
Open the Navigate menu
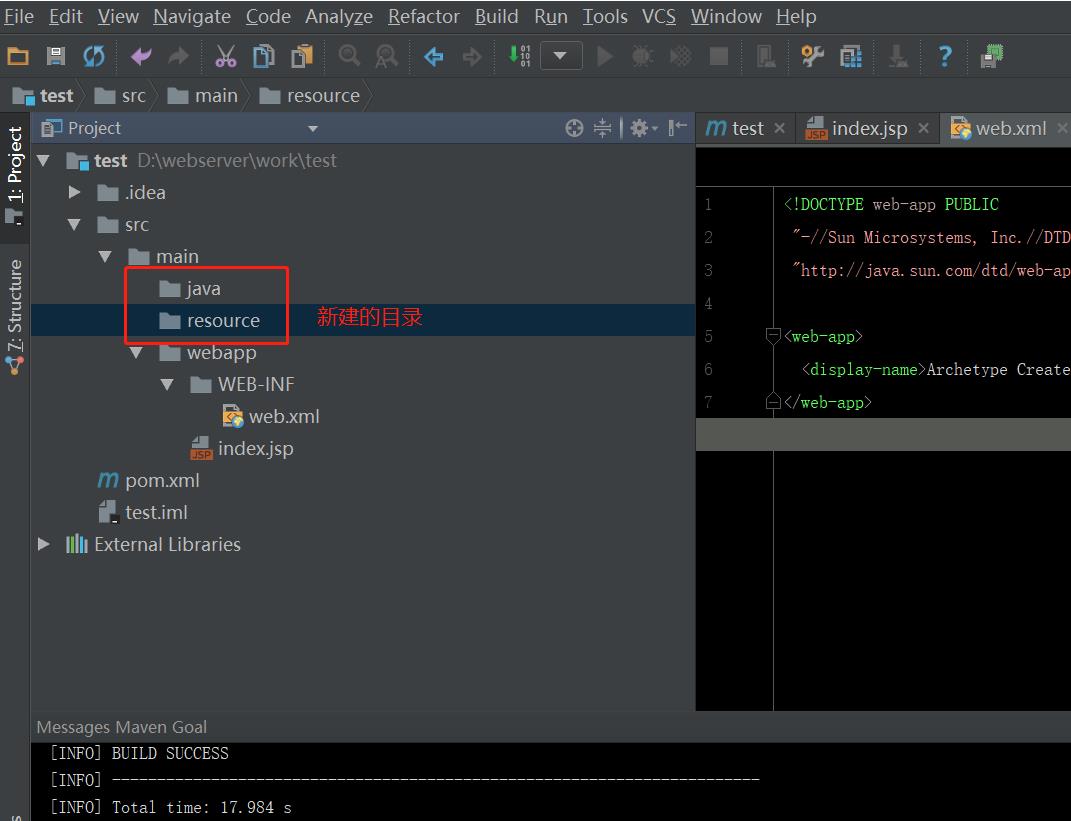192,16
